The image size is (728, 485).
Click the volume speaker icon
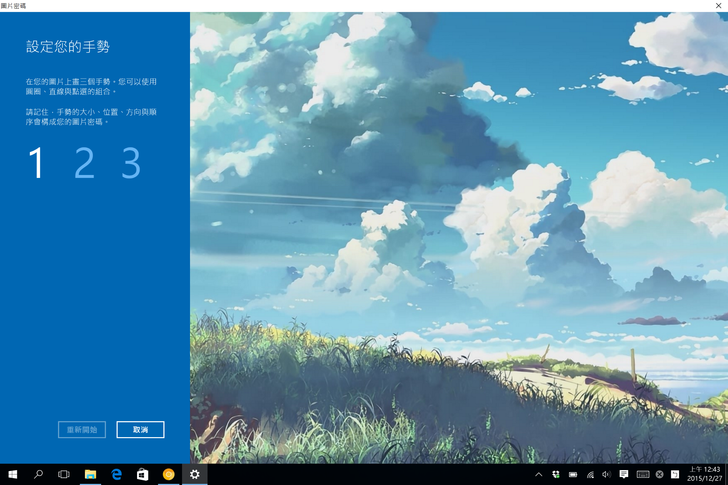[x=606, y=474]
